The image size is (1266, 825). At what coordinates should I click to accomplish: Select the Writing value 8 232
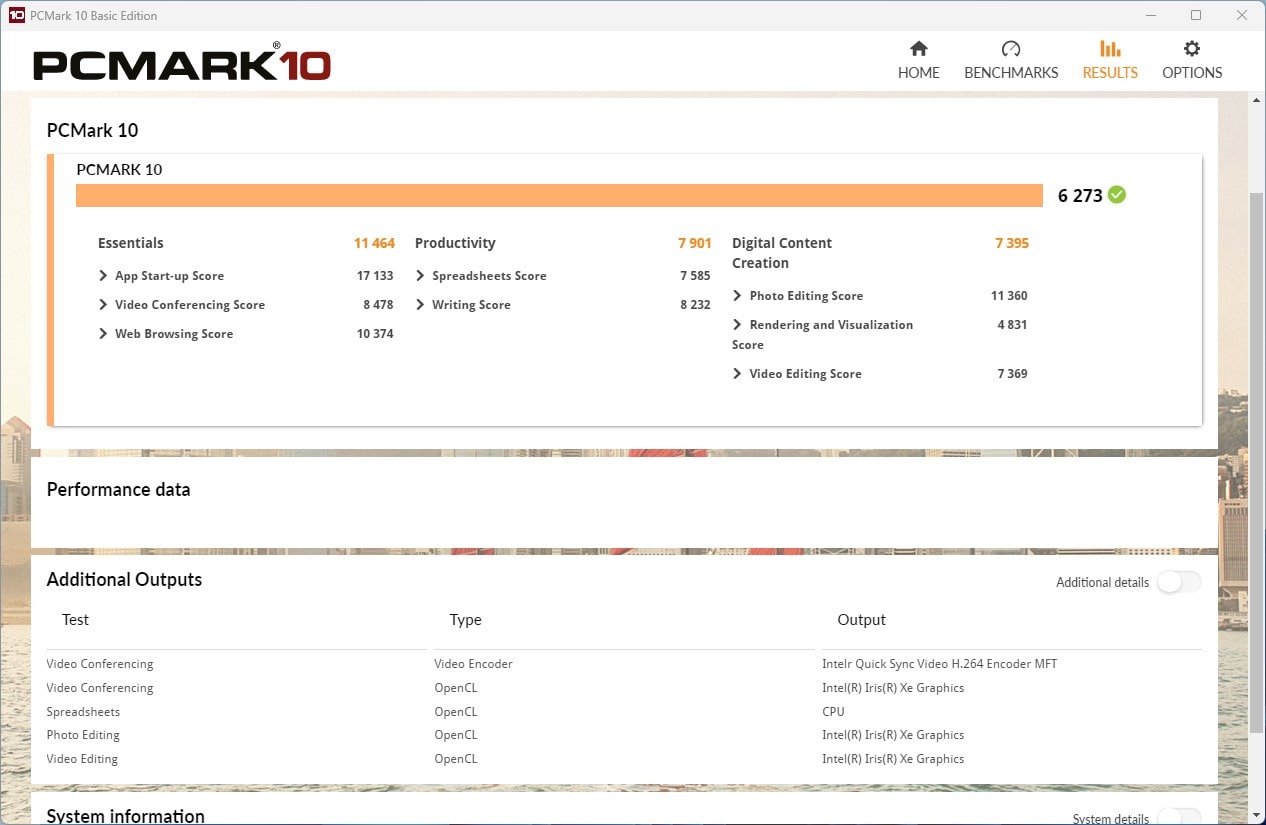pos(695,305)
